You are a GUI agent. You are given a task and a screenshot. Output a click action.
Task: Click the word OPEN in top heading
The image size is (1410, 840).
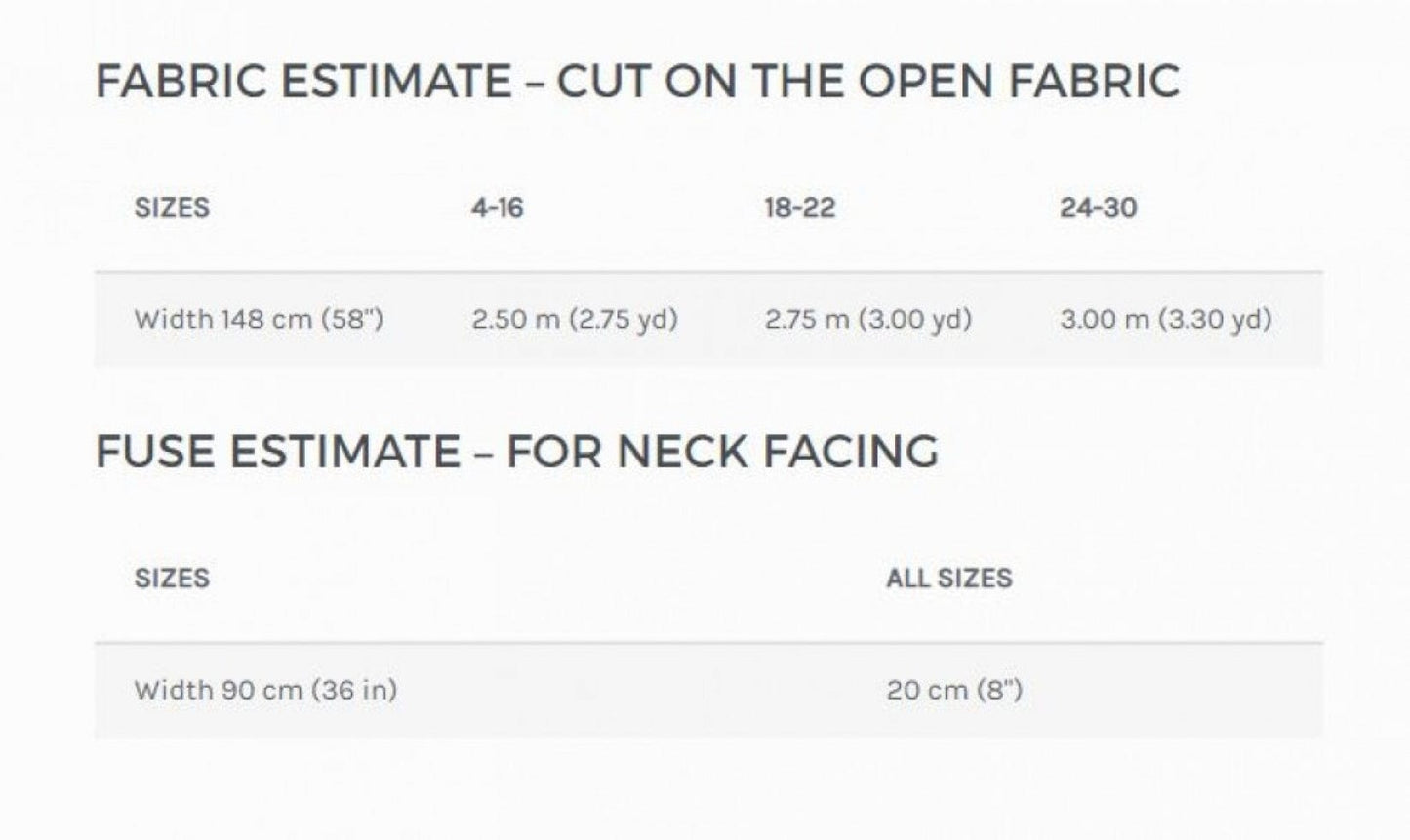click(x=926, y=80)
